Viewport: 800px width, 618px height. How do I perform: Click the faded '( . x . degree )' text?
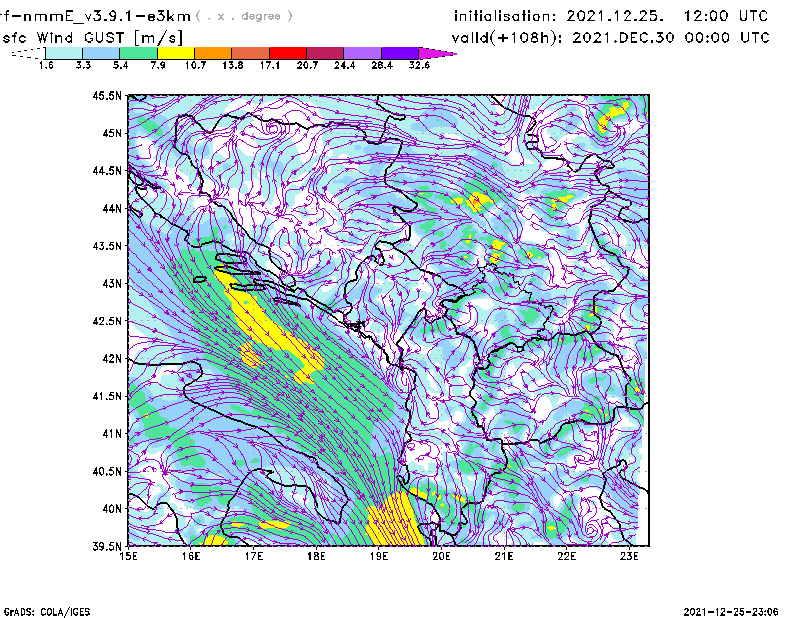point(244,16)
